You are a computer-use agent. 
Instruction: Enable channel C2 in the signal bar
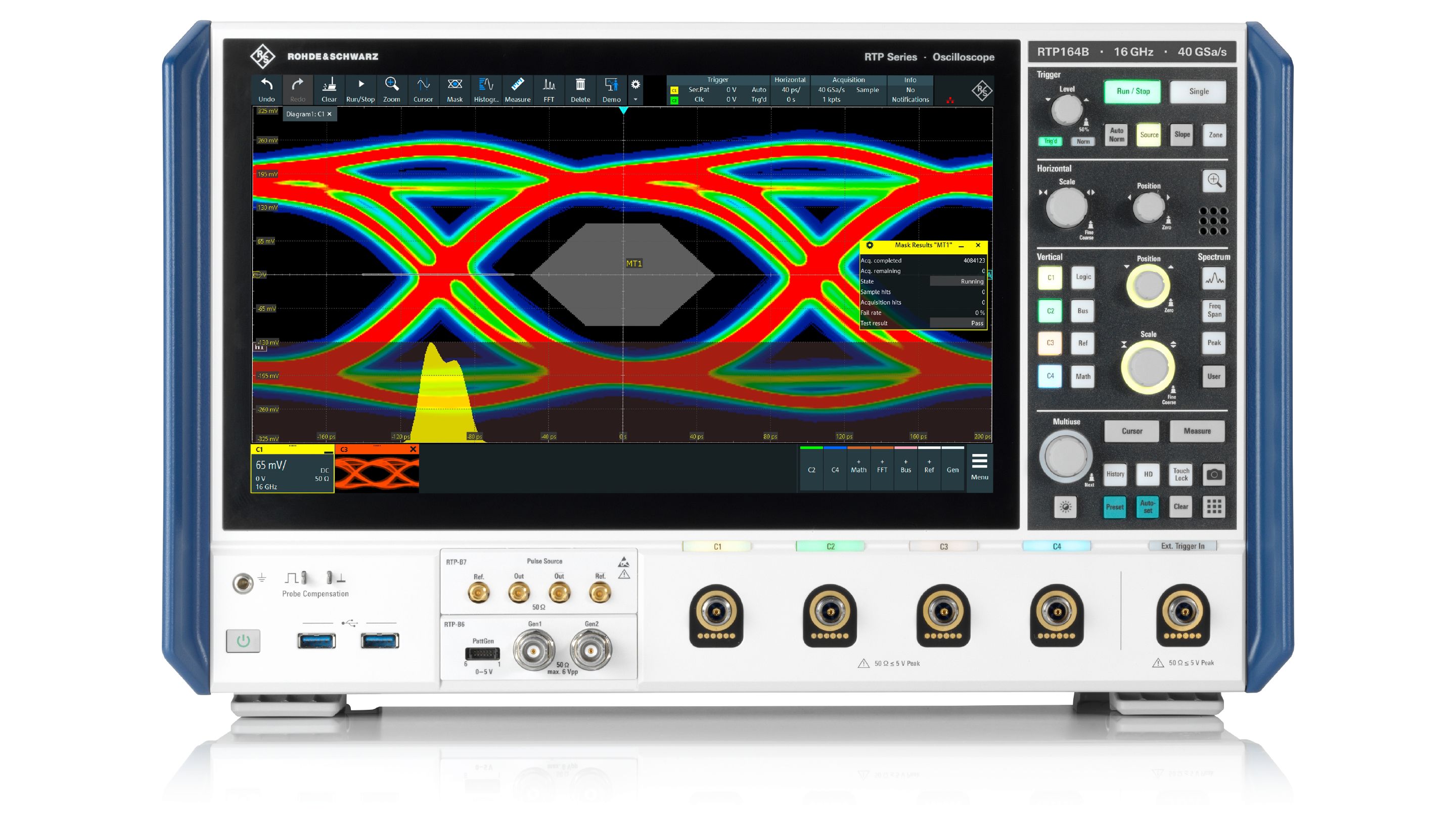point(812,469)
